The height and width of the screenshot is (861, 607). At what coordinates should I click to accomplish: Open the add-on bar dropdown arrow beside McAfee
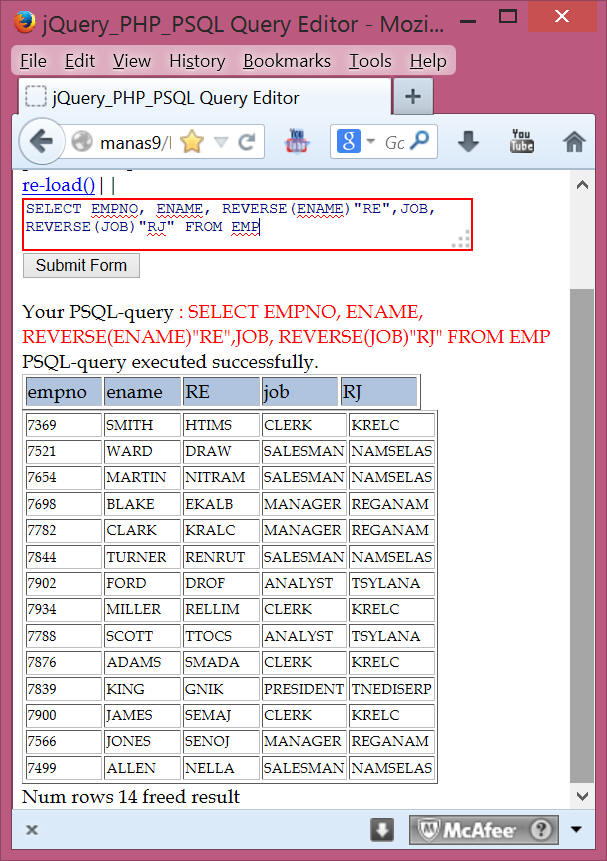point(576,829)
